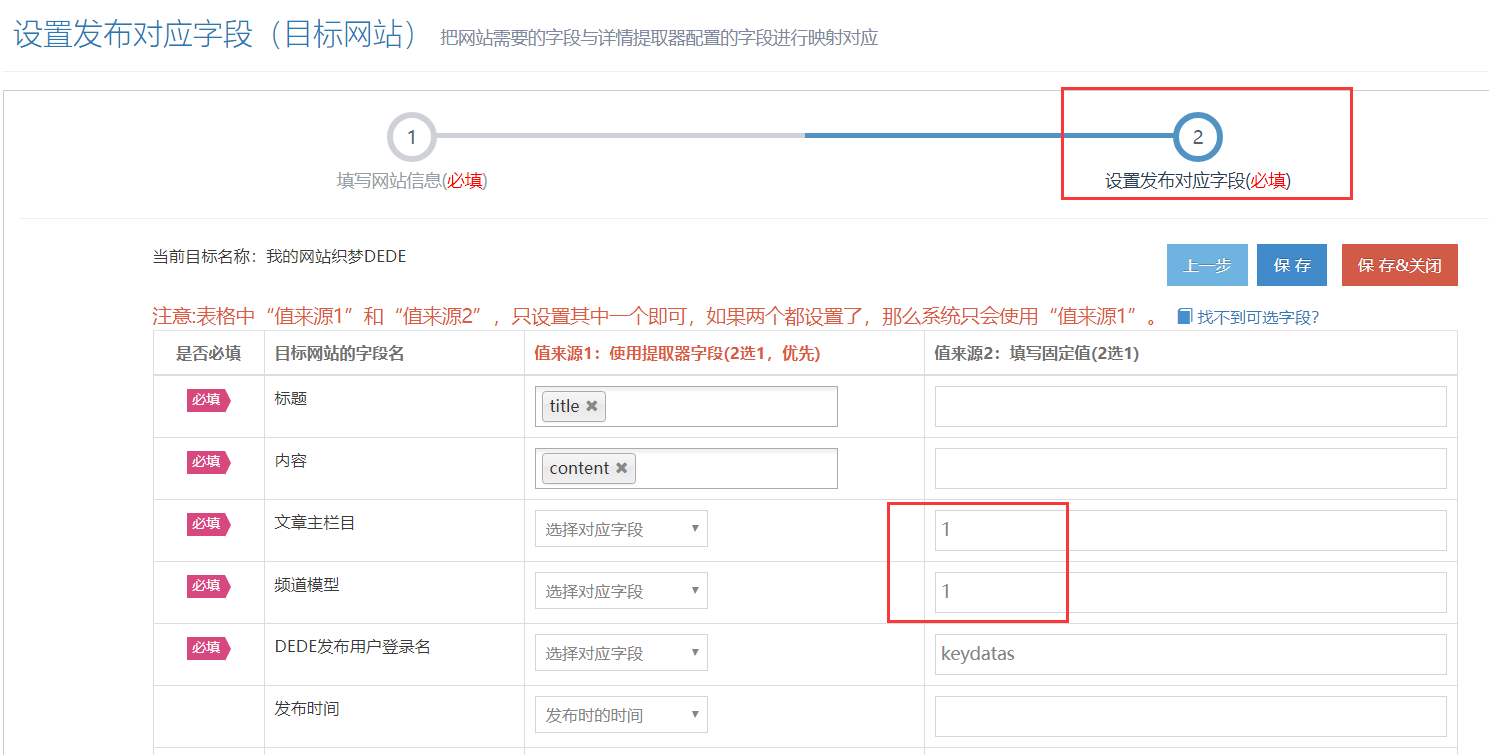Click the 是否必填 column header
This screenshot has width=1489, height=755.
point(208,353)
